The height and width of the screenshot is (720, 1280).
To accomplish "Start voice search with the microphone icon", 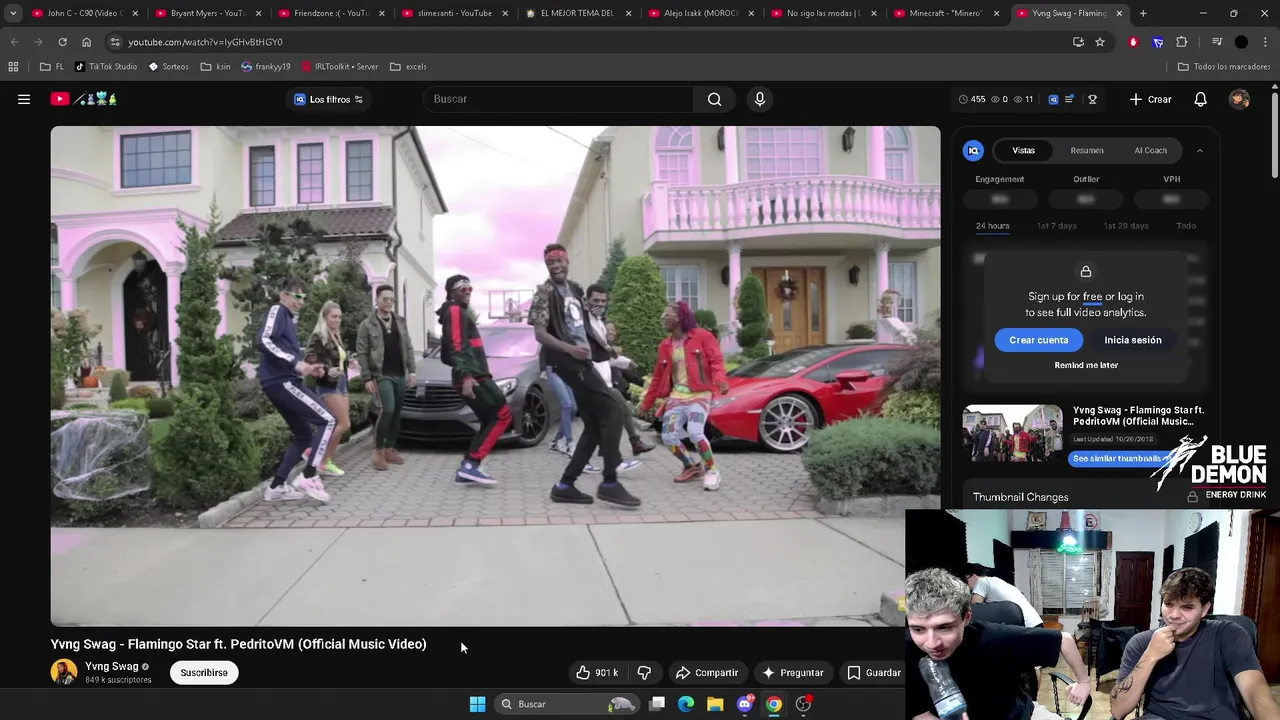I will (759, 99).
